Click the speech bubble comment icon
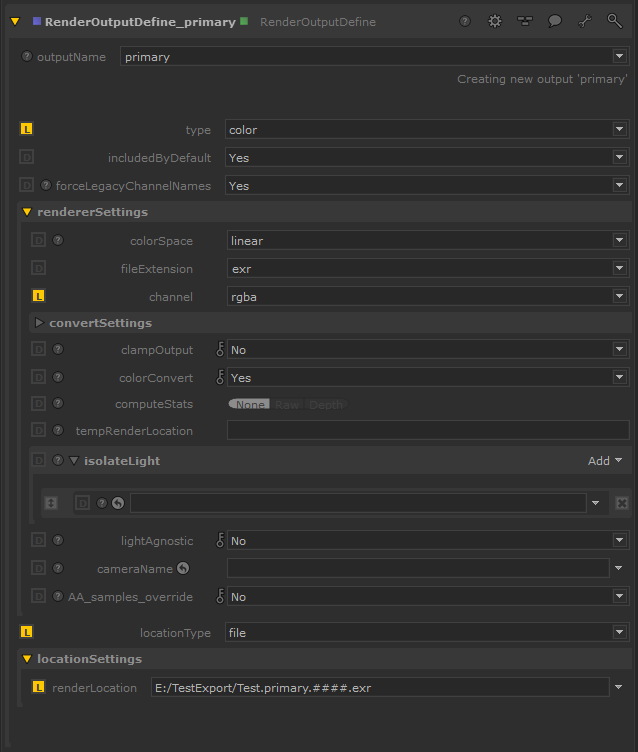 (x=555, y=21)
